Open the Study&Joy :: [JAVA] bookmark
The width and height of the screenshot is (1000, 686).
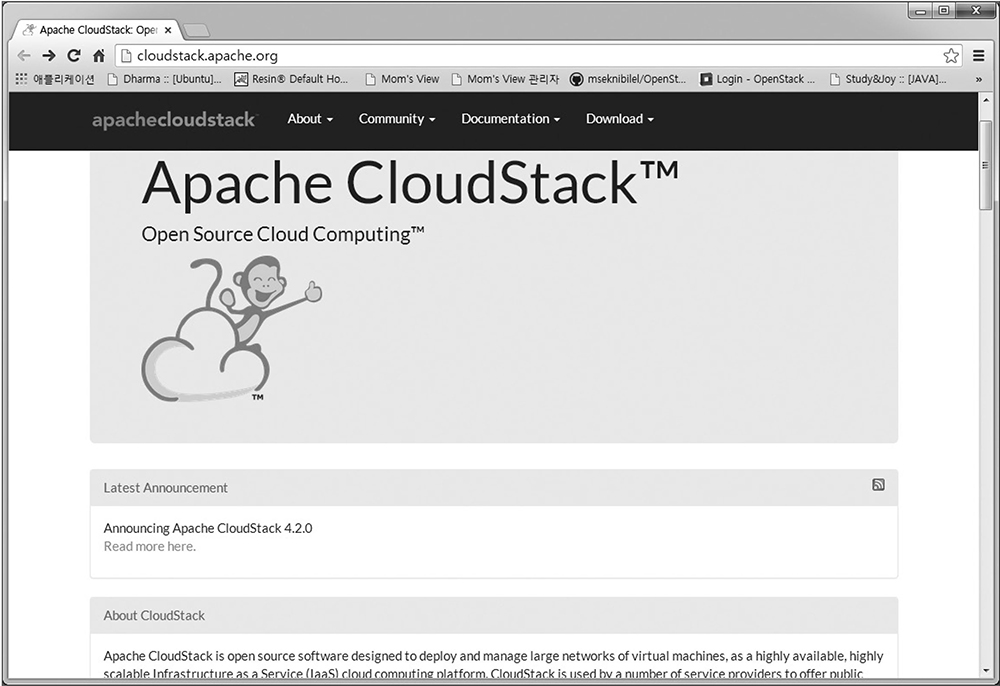[x=888, y=79]
